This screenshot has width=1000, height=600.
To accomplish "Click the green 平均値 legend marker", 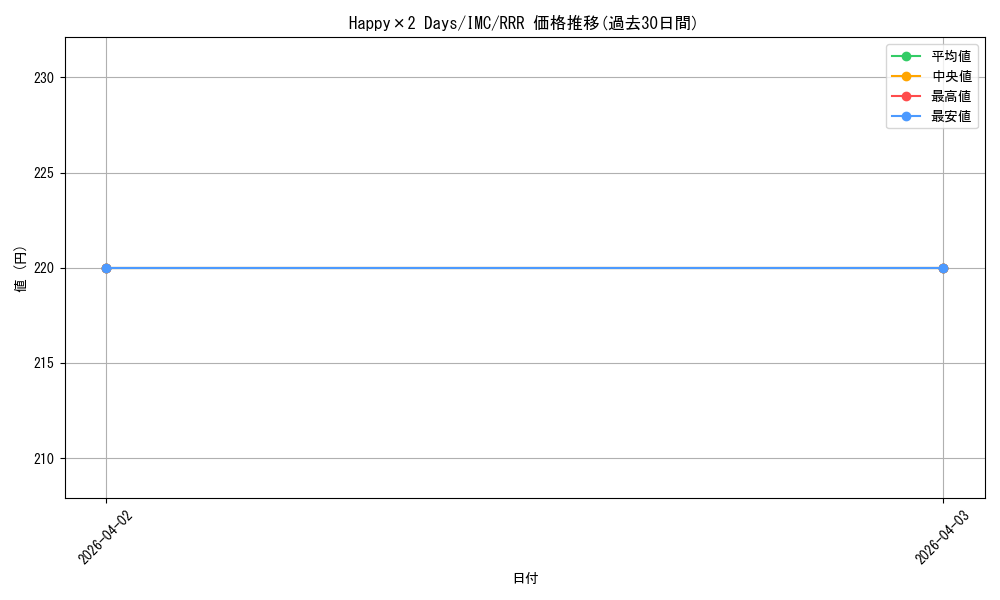I will pos(906,57).
